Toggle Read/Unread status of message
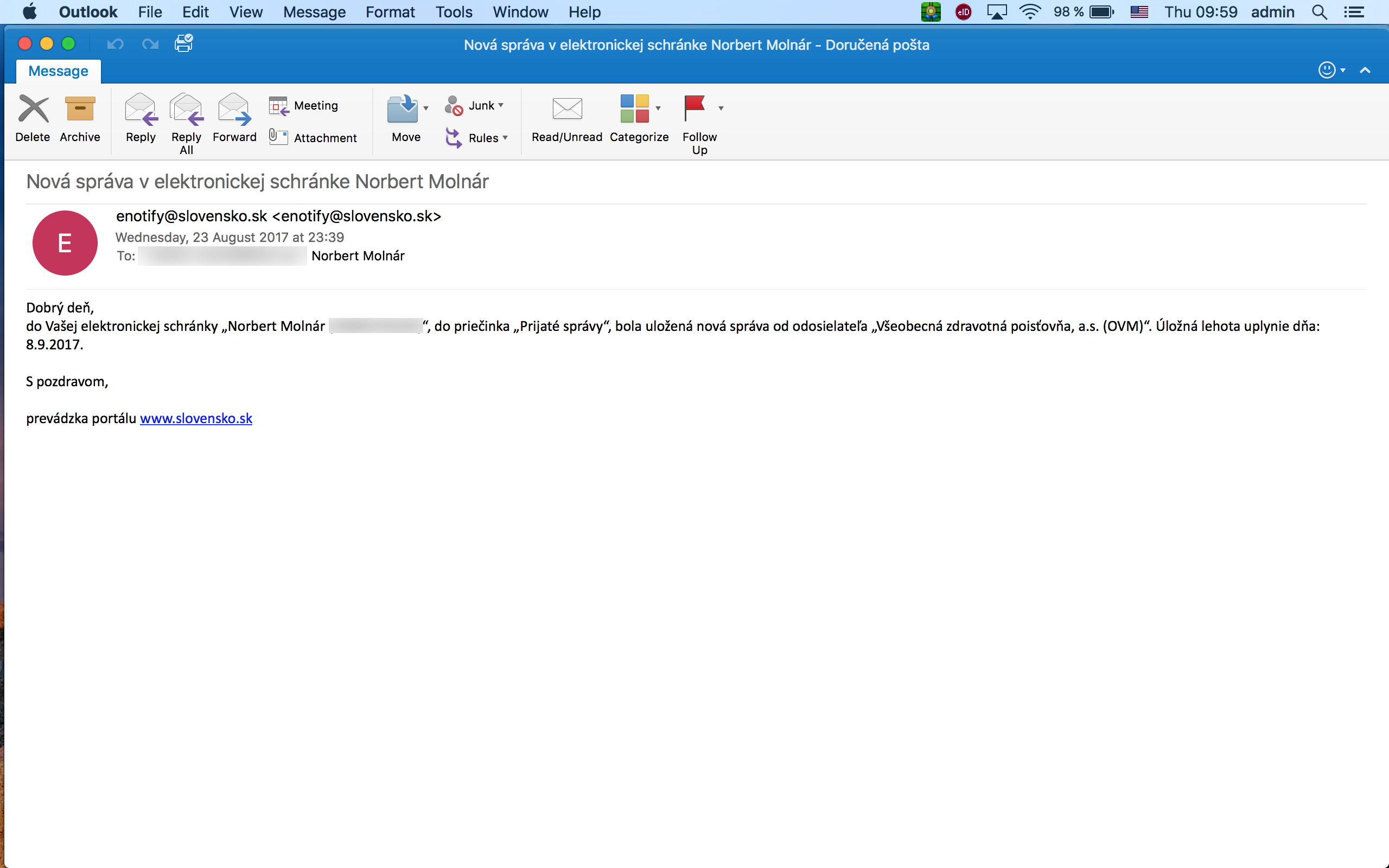The width and height of the screenshot is (1389, 868). pos(566,109)
